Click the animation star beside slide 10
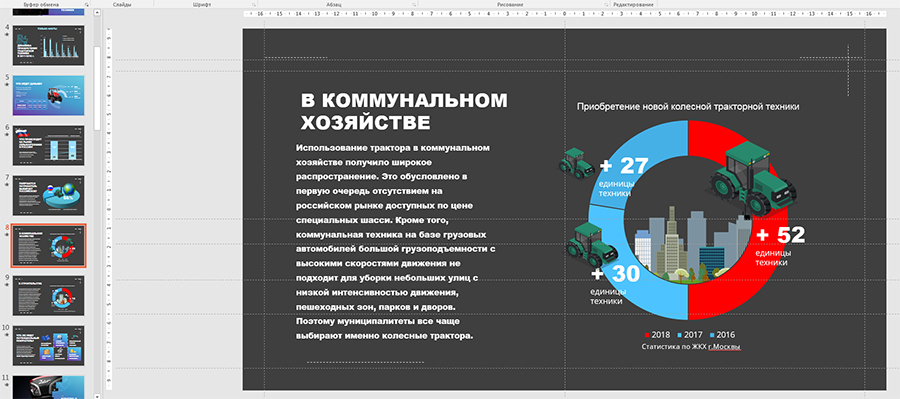The width and height of the screenshot is (900, 399). tap(7, 336)
